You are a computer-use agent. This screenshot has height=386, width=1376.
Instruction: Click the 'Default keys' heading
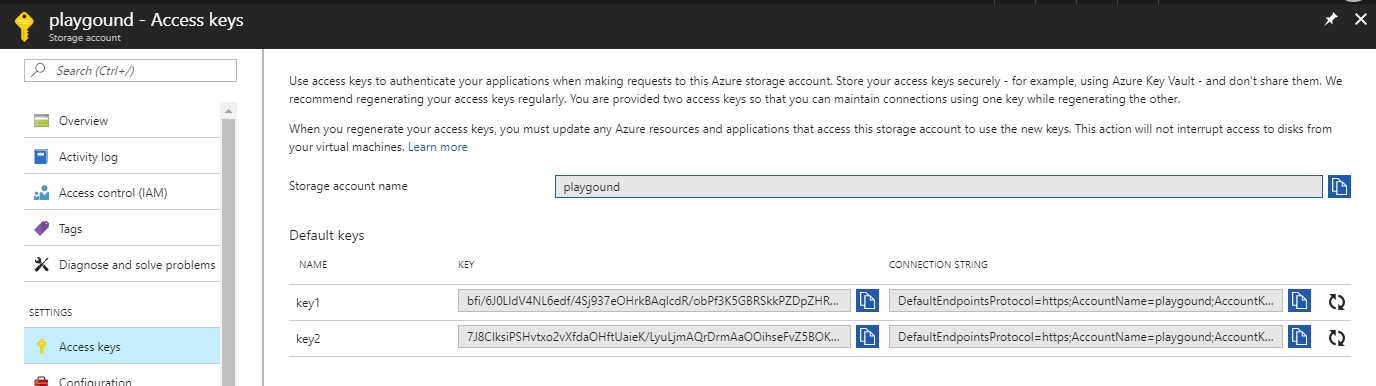point(327,236)
